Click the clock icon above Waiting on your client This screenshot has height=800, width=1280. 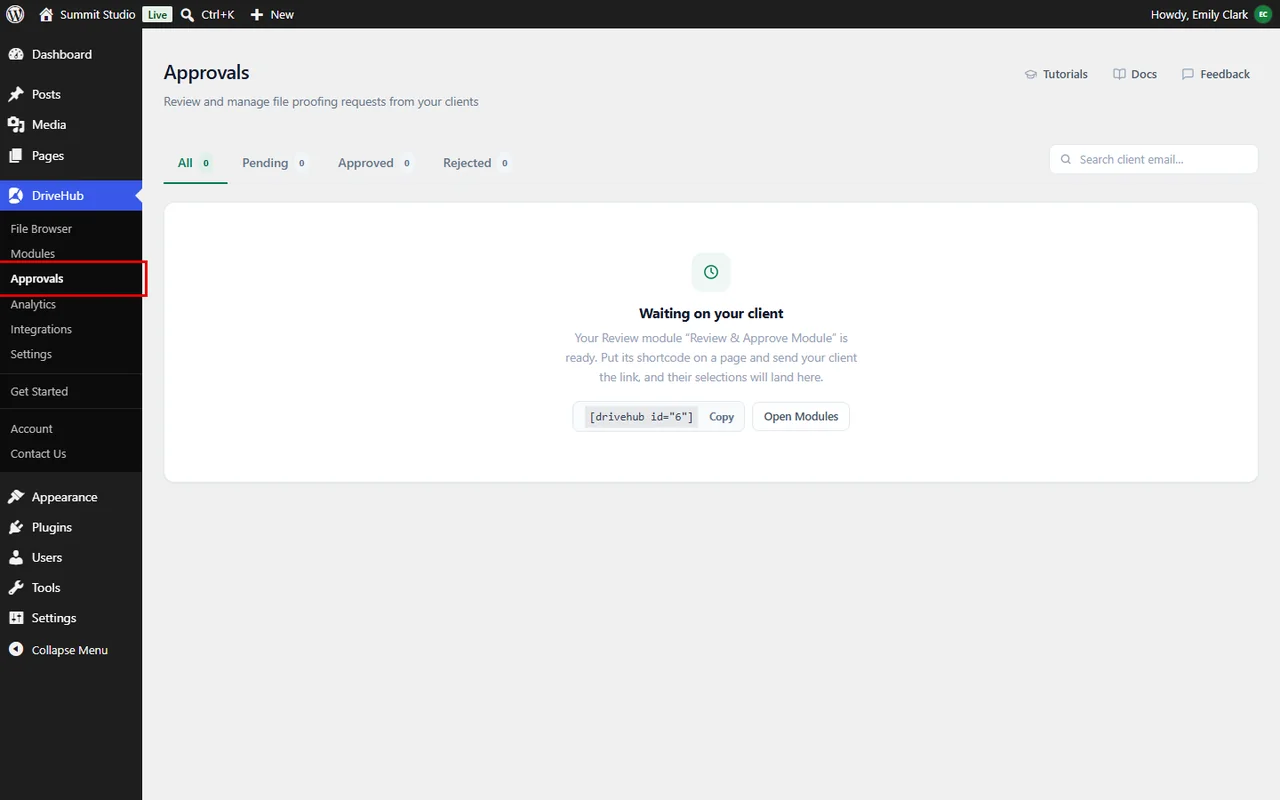tap(711, 272)
